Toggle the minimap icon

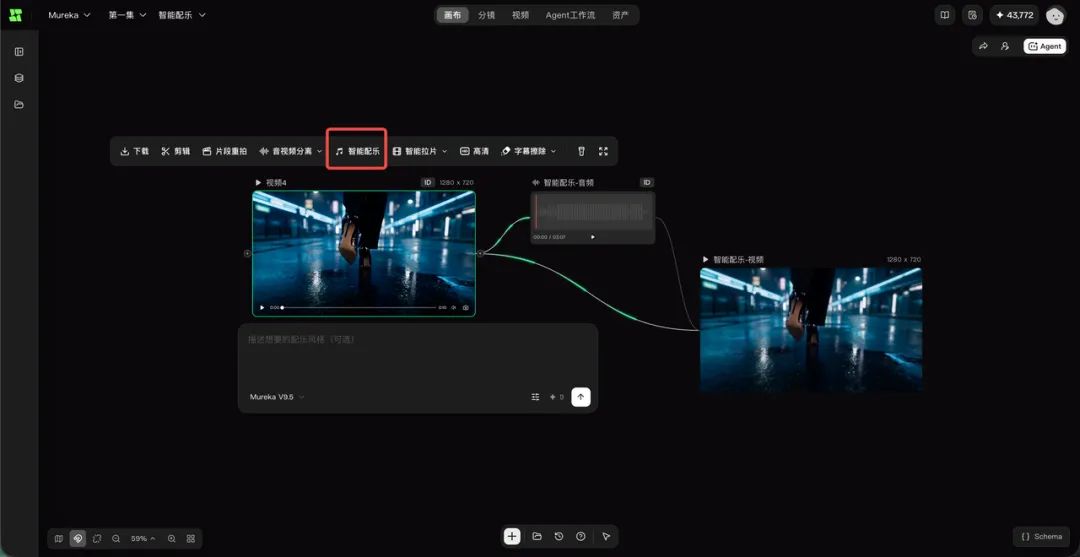pyautogui.click(x=59, y=538)
